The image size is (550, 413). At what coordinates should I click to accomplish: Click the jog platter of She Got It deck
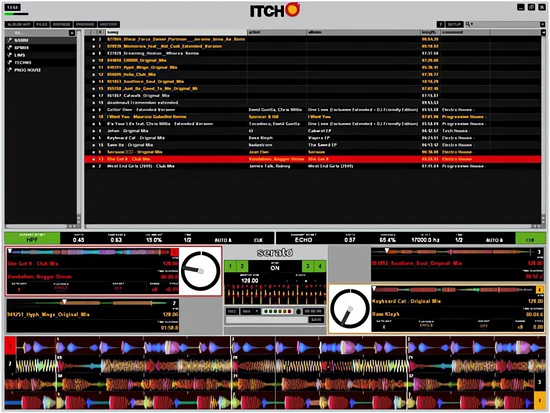[201, 271]
